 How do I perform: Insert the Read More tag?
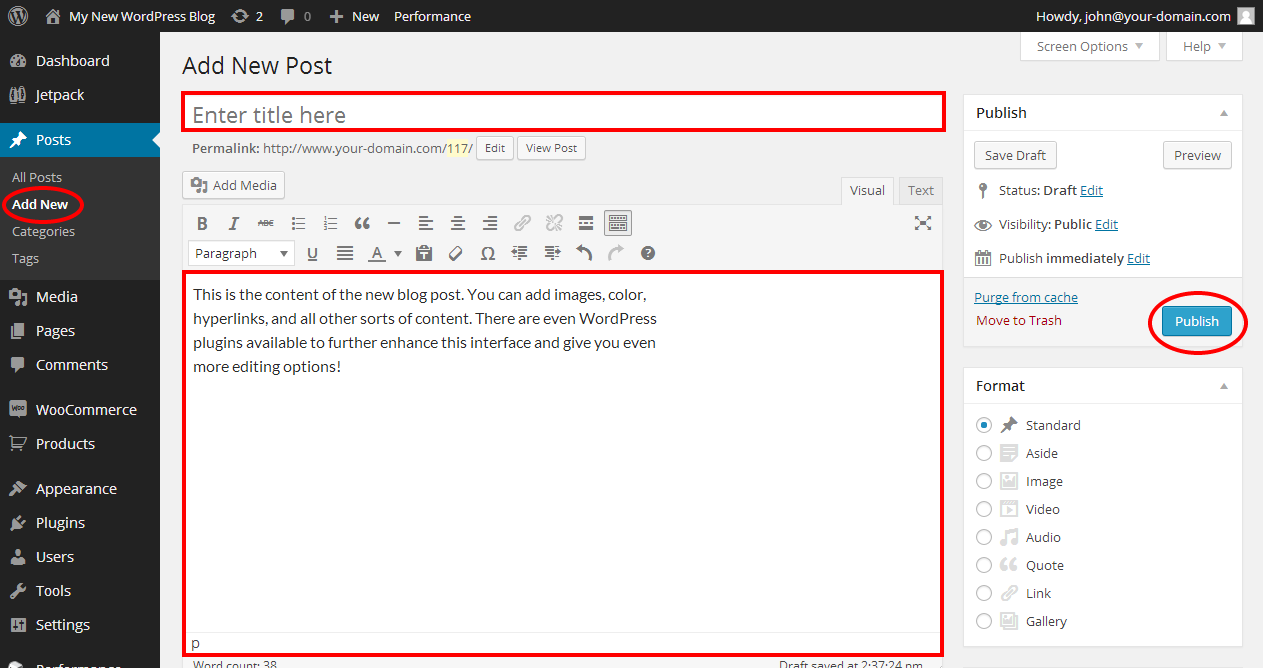click(x=585, y=222)
